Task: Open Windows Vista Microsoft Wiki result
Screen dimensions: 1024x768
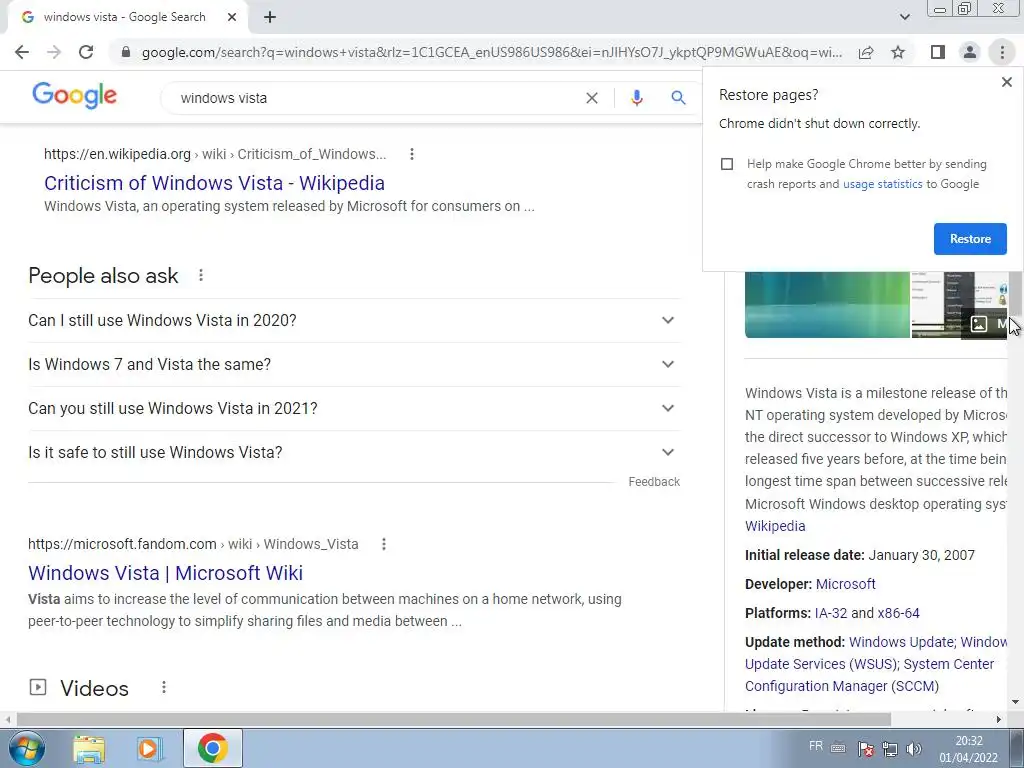Action: pos(165,573)
